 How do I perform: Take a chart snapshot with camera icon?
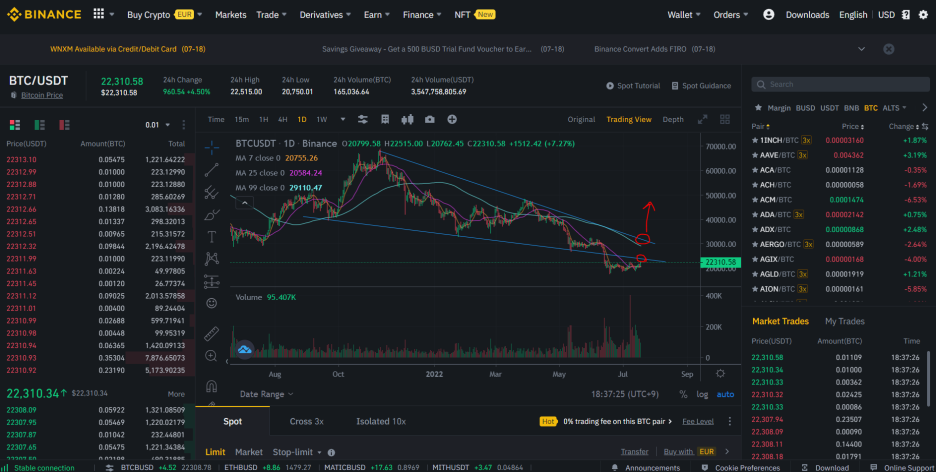point(430,119)
